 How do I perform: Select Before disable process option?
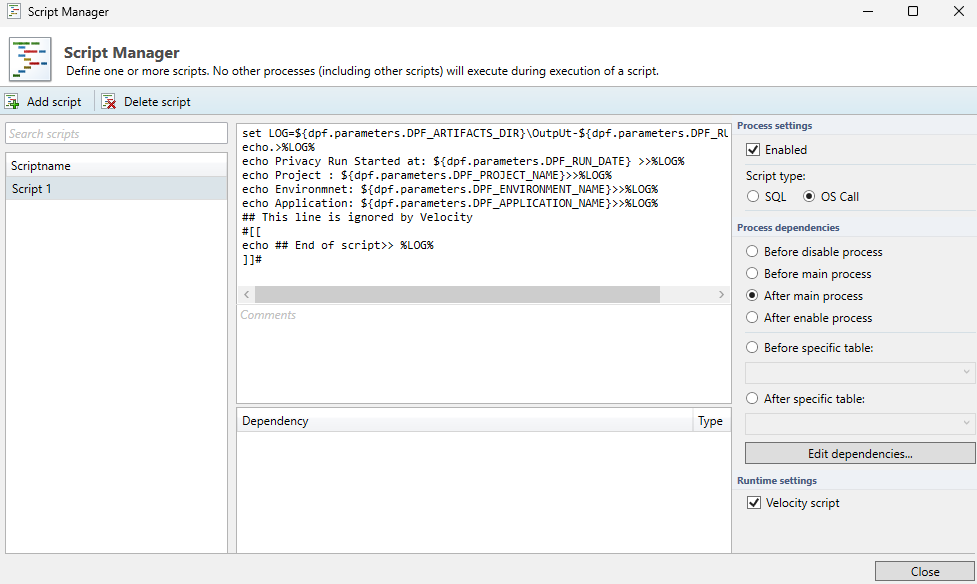[753, 252]
